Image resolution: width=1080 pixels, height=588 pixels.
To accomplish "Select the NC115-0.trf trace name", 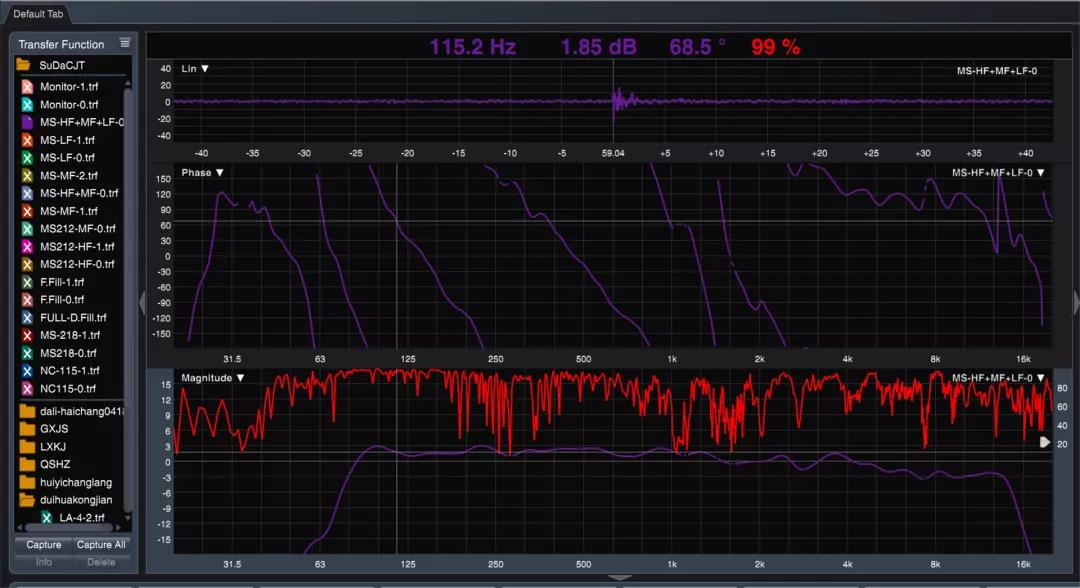I will 68,388.
